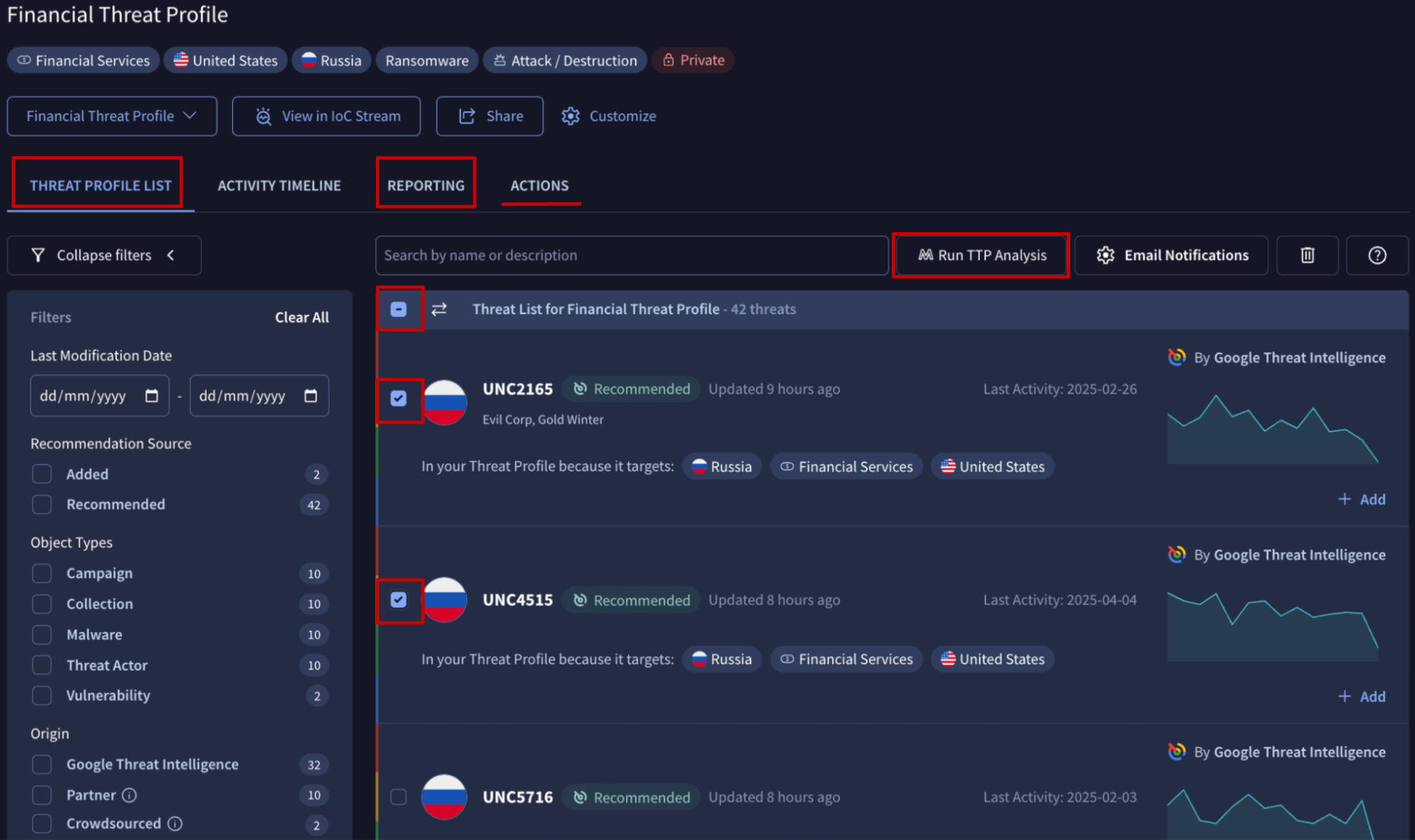Click the Partner info icon
The height and width of the screenshot is (840, 1415).
pyautogui.click(x=129, y=795)
